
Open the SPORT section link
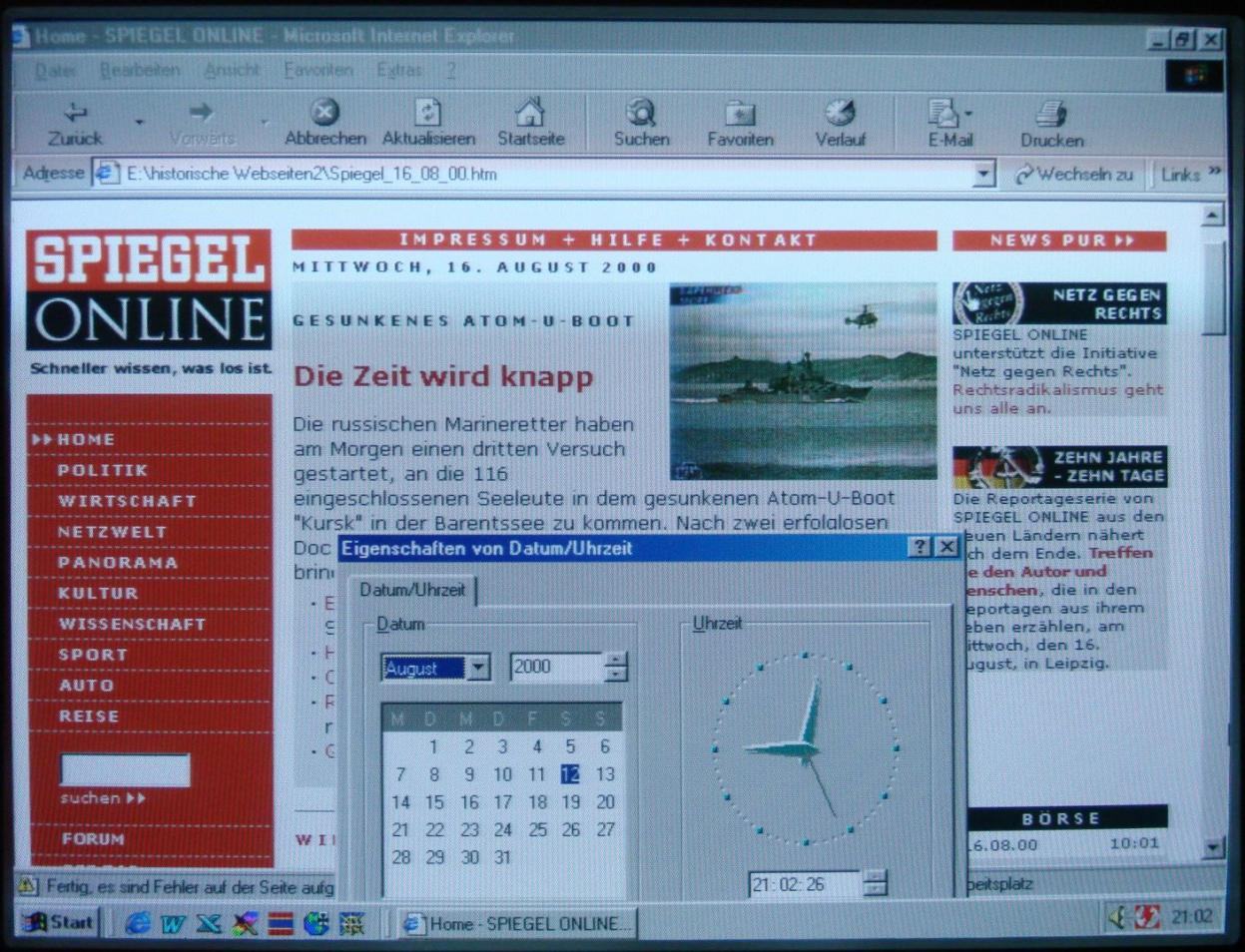coord(92,656)
